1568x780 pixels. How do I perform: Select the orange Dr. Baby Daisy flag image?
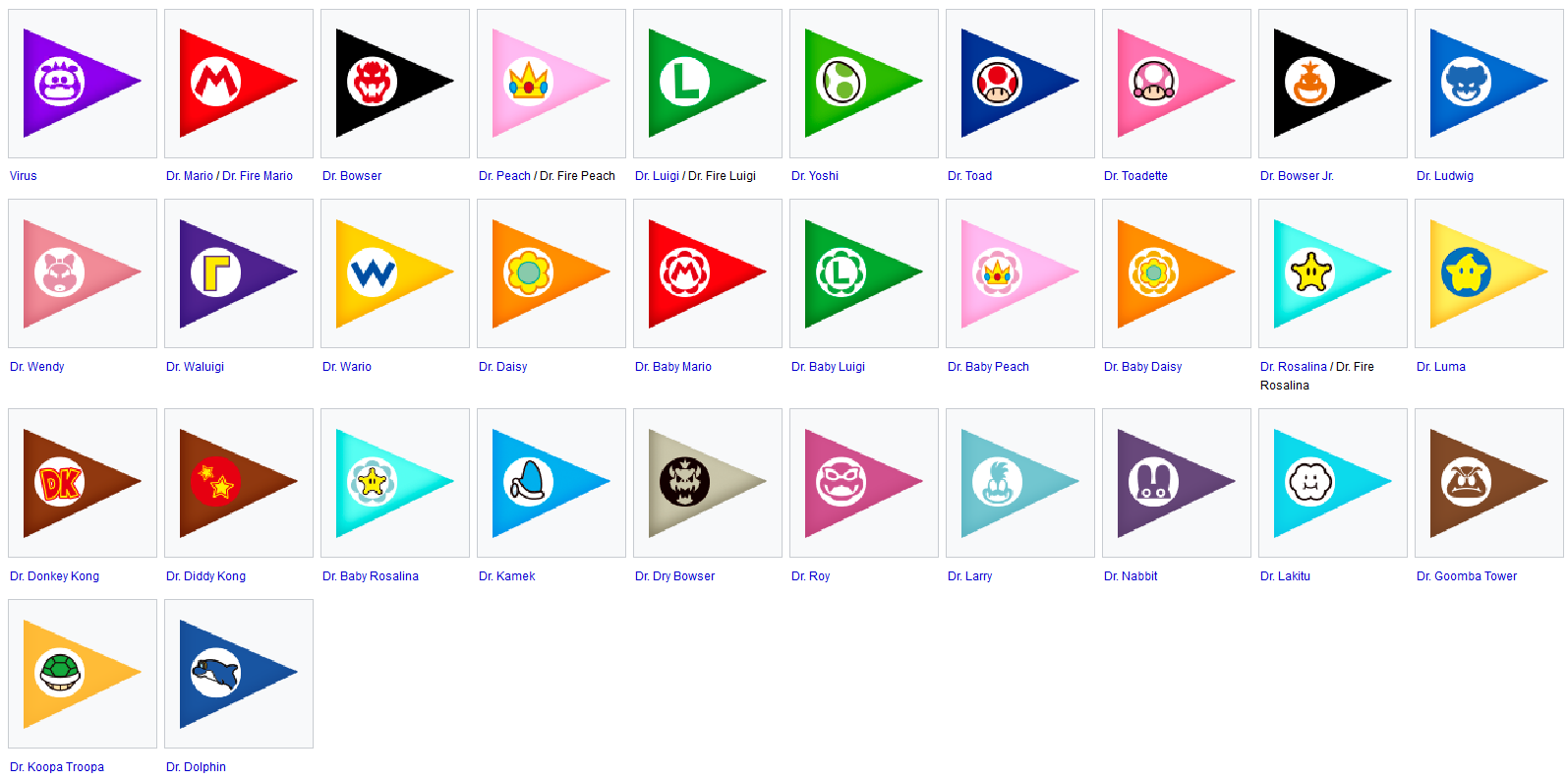pyautogui.click(x=1177, y=273)
